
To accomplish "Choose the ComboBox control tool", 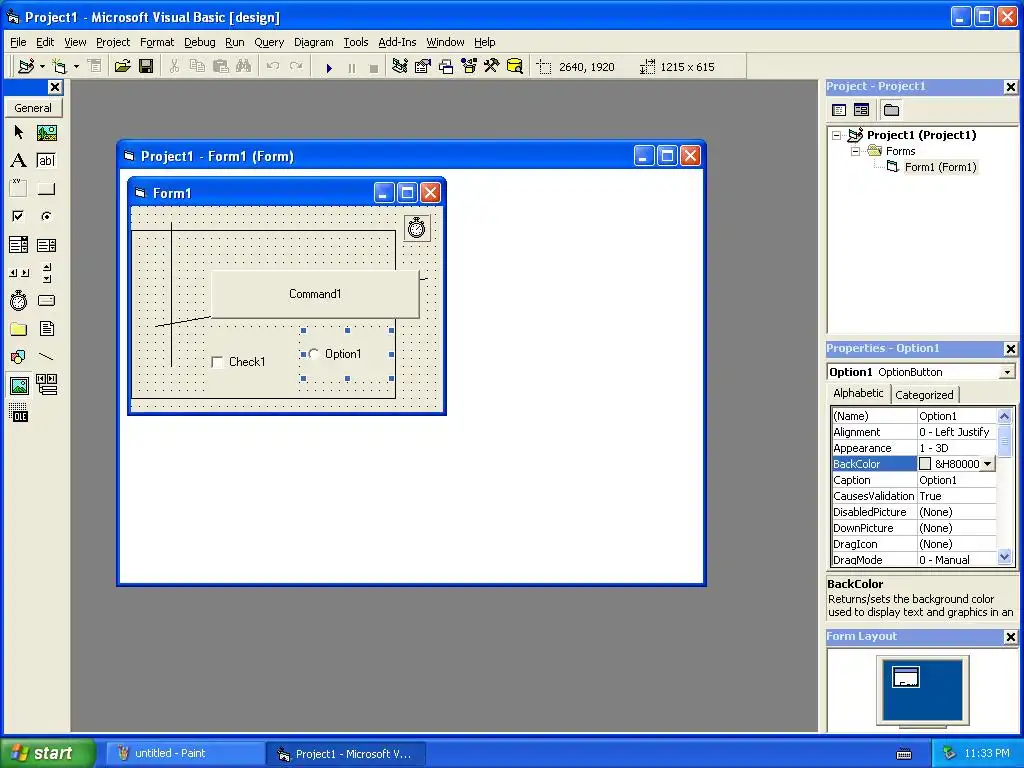I will pyautogui.click(x=18, y=245).
